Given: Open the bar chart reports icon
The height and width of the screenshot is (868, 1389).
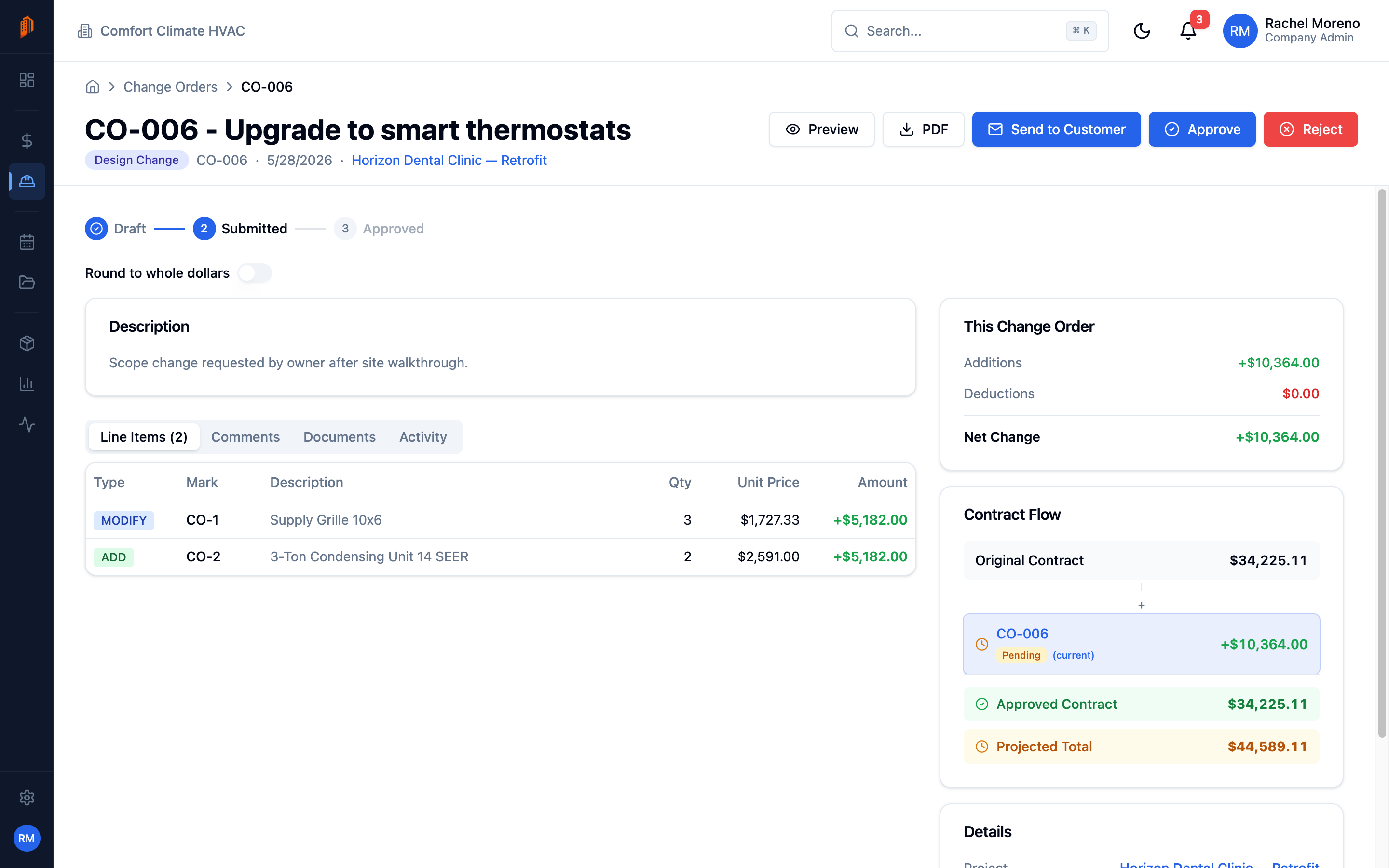Looking at the screenshot, I should click(27, 384).
